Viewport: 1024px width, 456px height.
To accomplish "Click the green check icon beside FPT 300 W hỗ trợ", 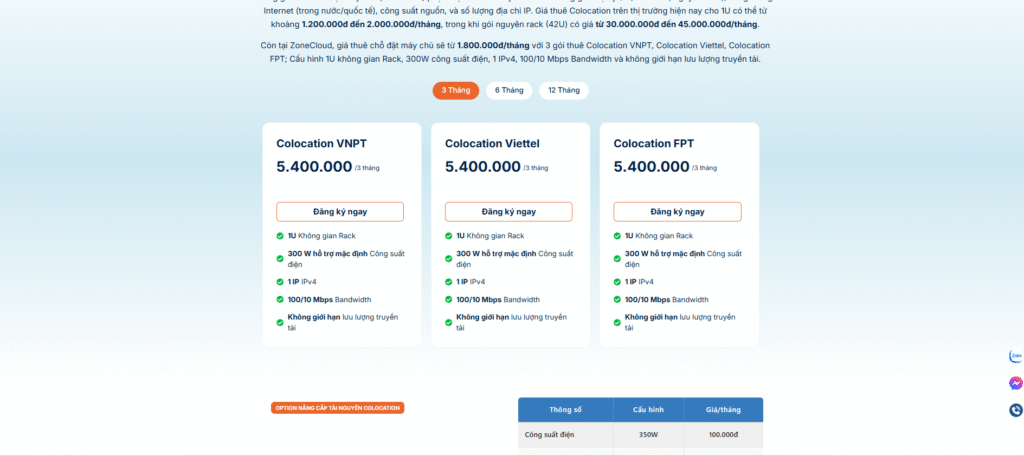I will (x=617, y=254).
